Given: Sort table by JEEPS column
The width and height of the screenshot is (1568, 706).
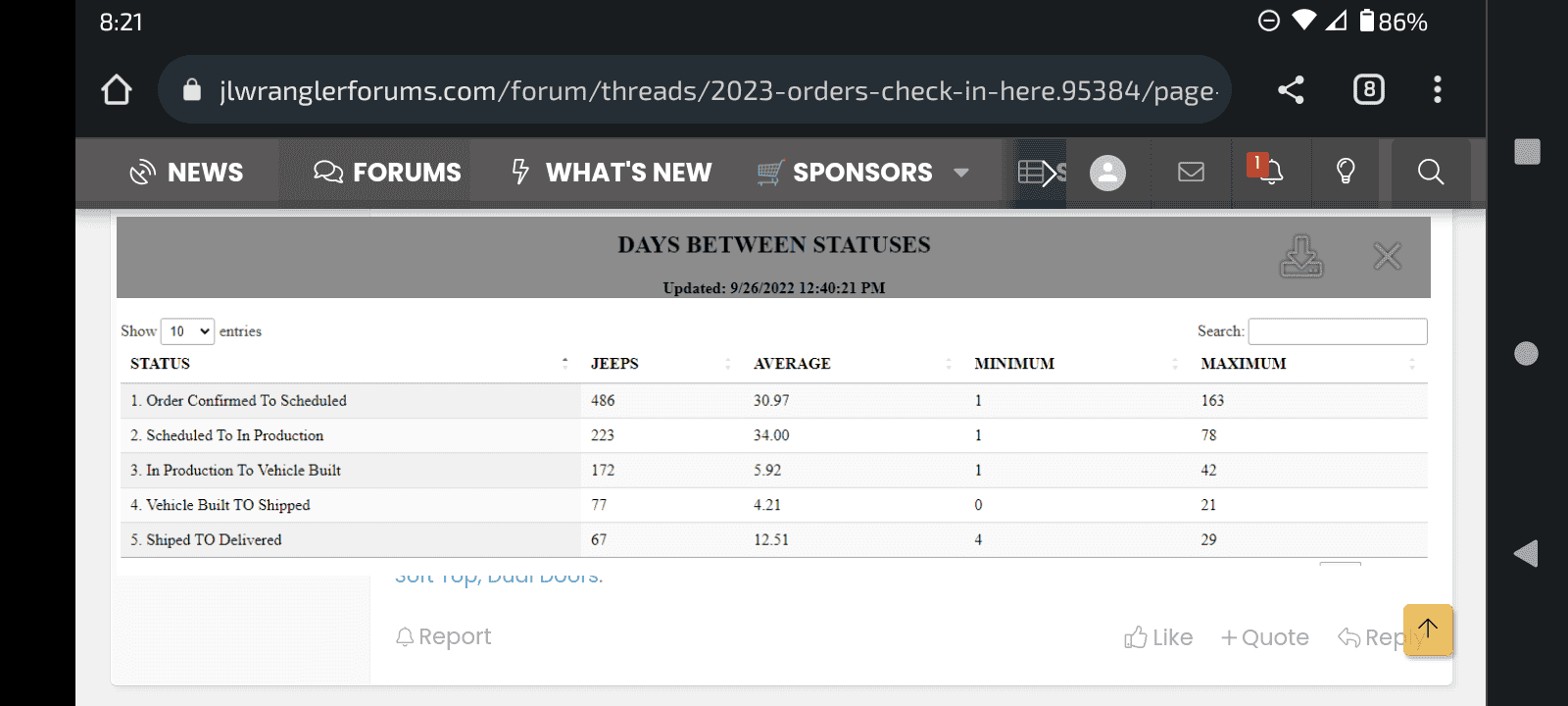Looking at the screenshot, I should coord(661,364).
